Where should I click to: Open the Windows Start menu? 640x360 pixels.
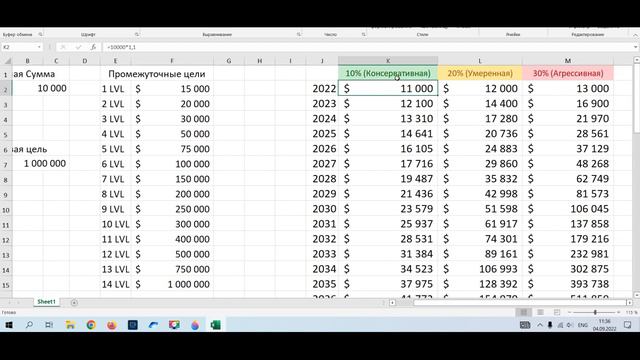click(9, 325)
